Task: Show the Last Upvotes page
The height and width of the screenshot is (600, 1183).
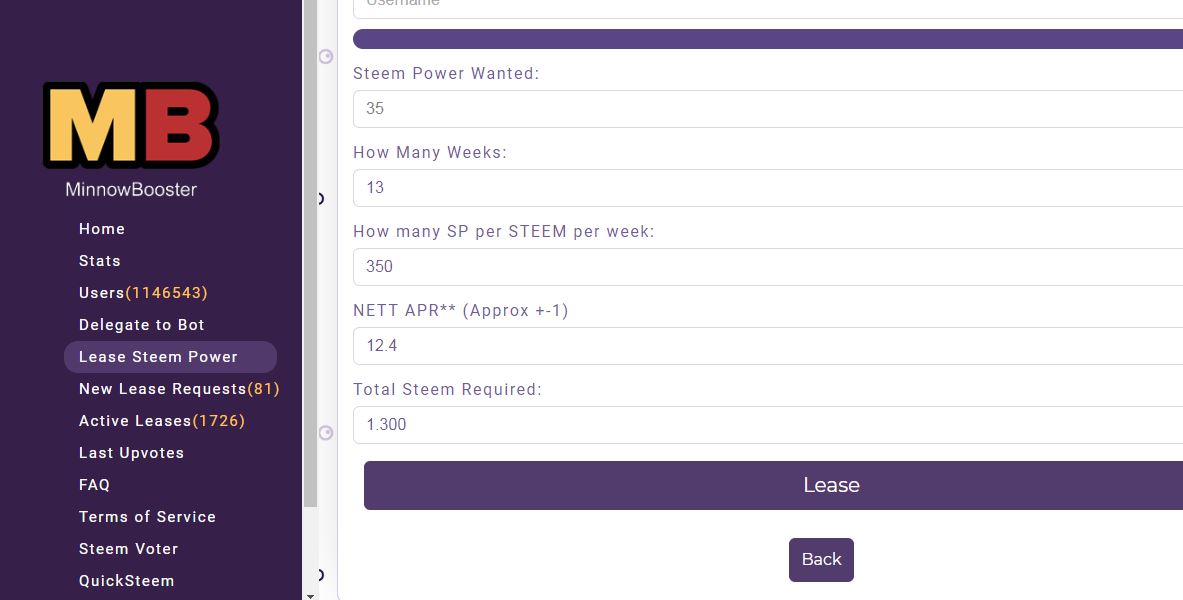Action: (131, 453)
